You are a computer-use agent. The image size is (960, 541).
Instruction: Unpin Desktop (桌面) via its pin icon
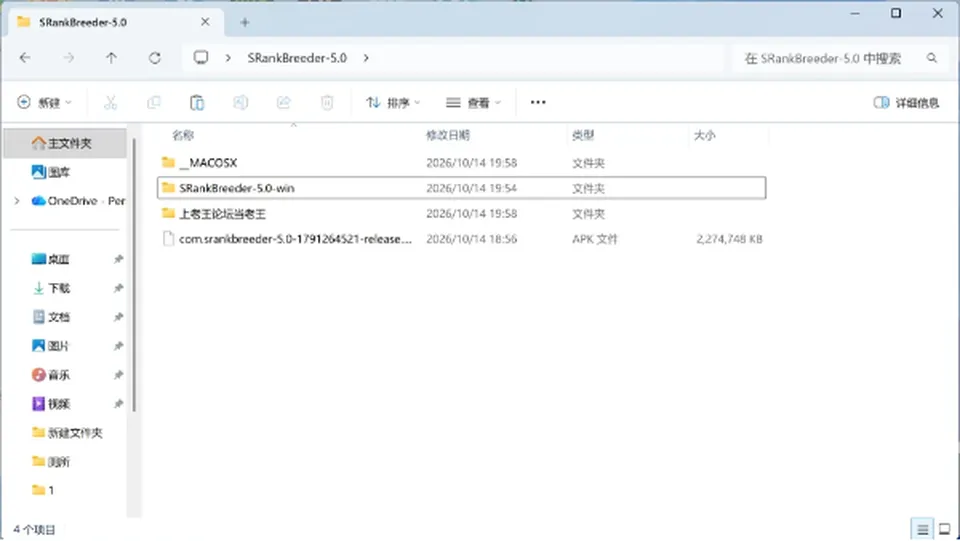[118, 259]
